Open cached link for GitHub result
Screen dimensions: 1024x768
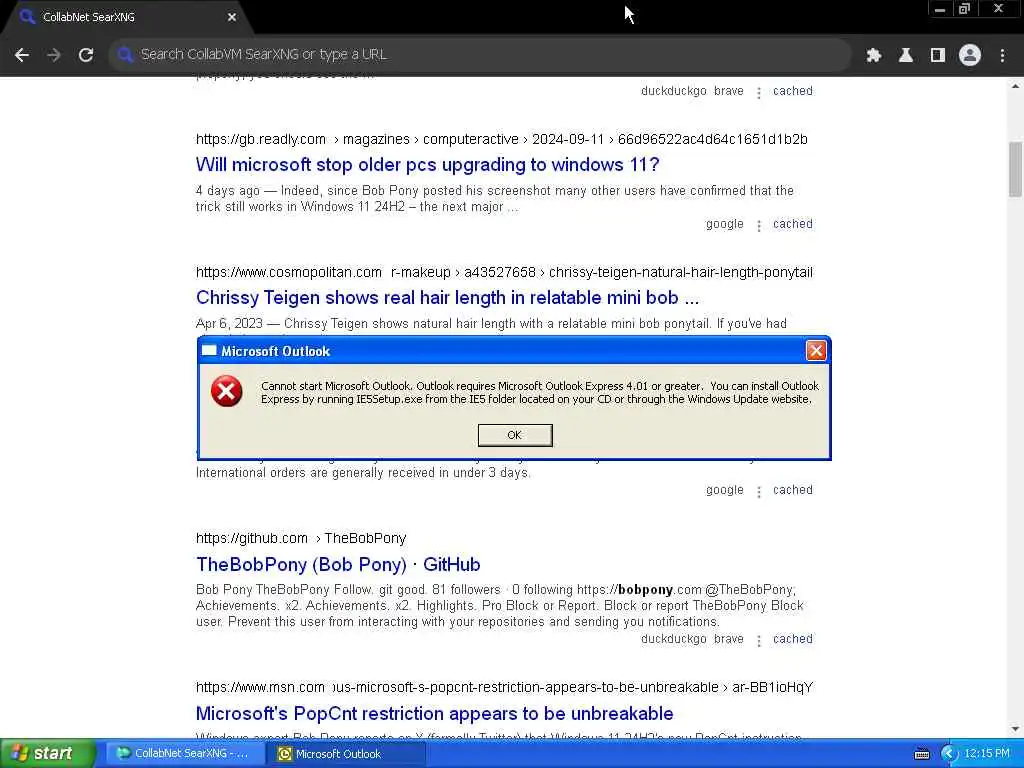[793, 639]
